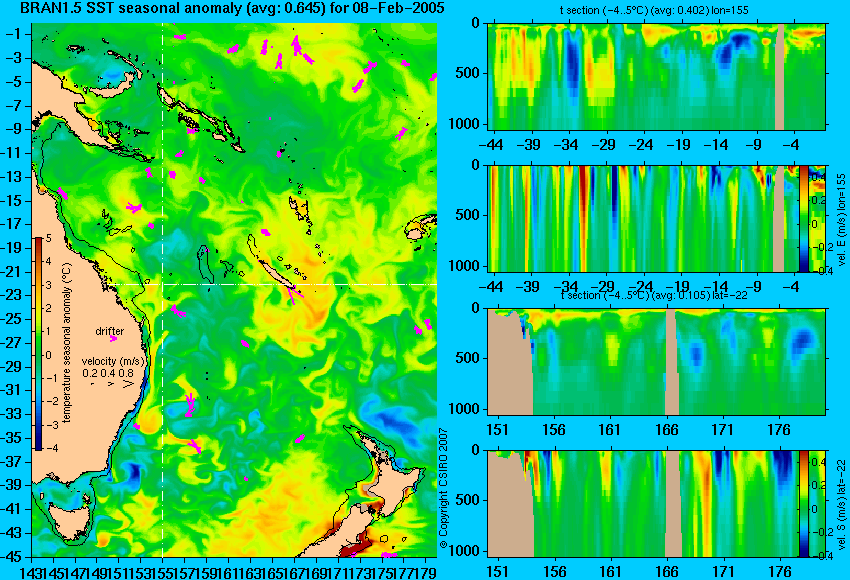Click the '© Copyright CSIRO 2007' text

(x=443, y=488)
